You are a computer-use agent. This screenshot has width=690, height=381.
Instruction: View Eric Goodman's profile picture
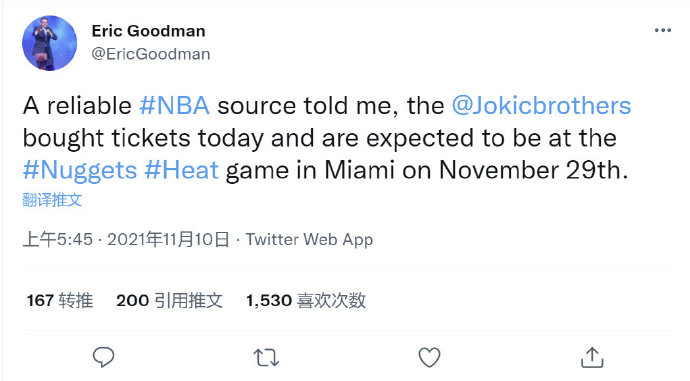[x=50, y=43]
